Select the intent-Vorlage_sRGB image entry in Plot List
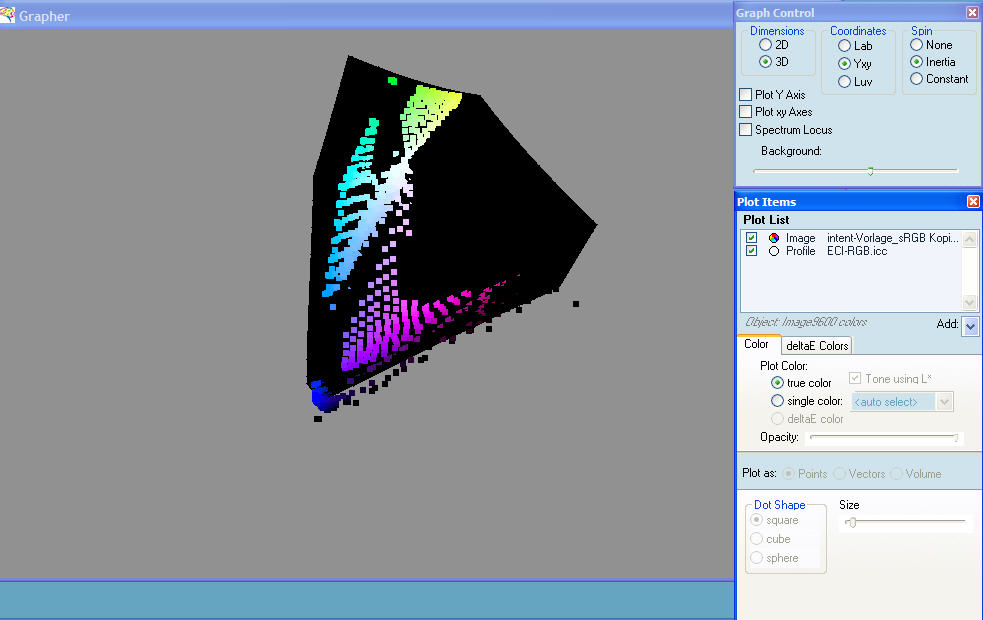The image size is (983, 620). (x=892, y=238)
